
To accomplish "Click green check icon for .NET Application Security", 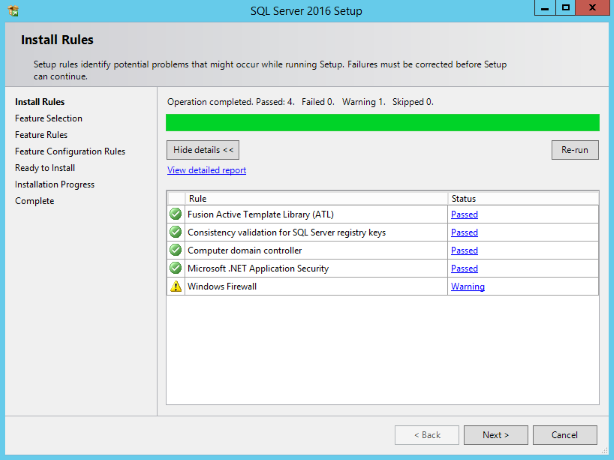I will (x=175, y=268).
